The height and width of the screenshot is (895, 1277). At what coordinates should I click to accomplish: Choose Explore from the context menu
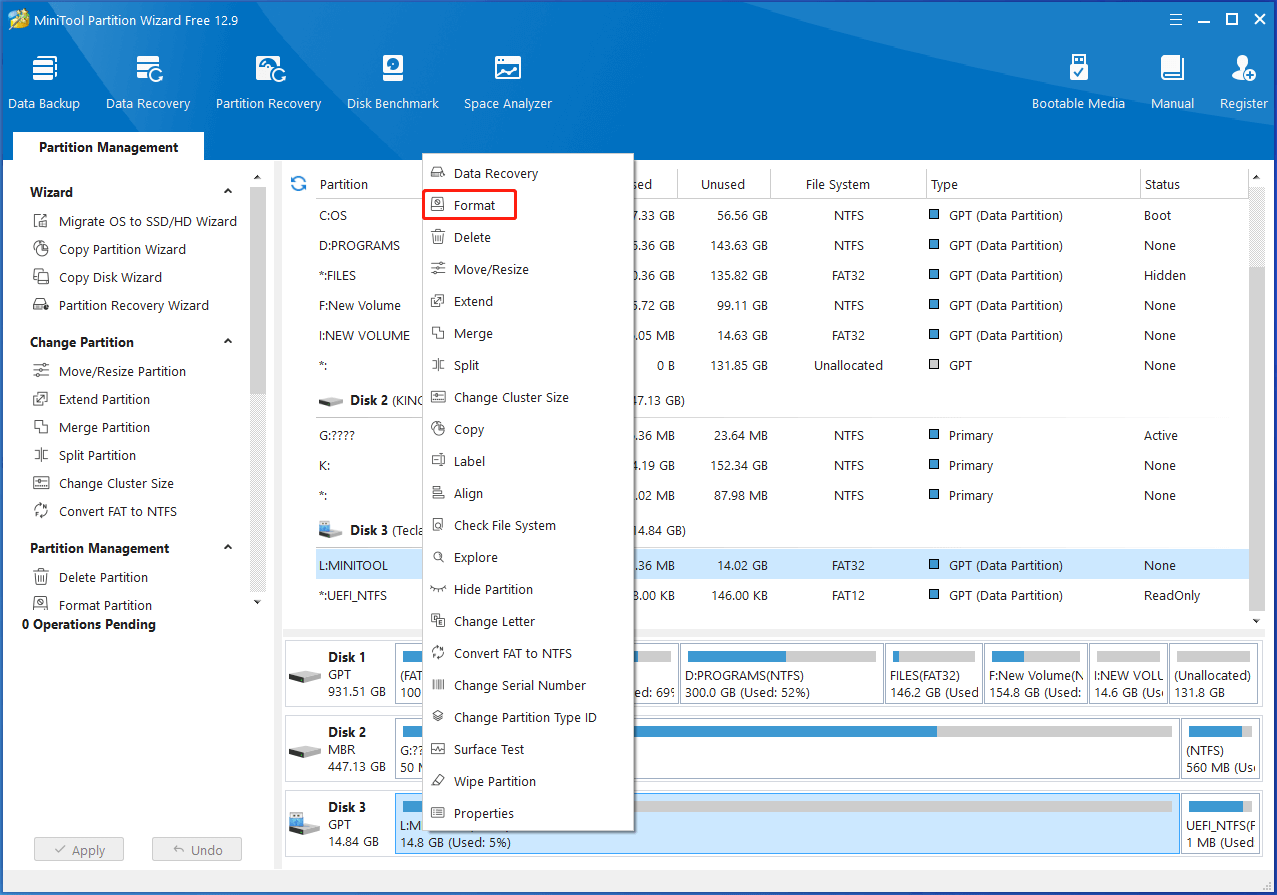(528, 557)
